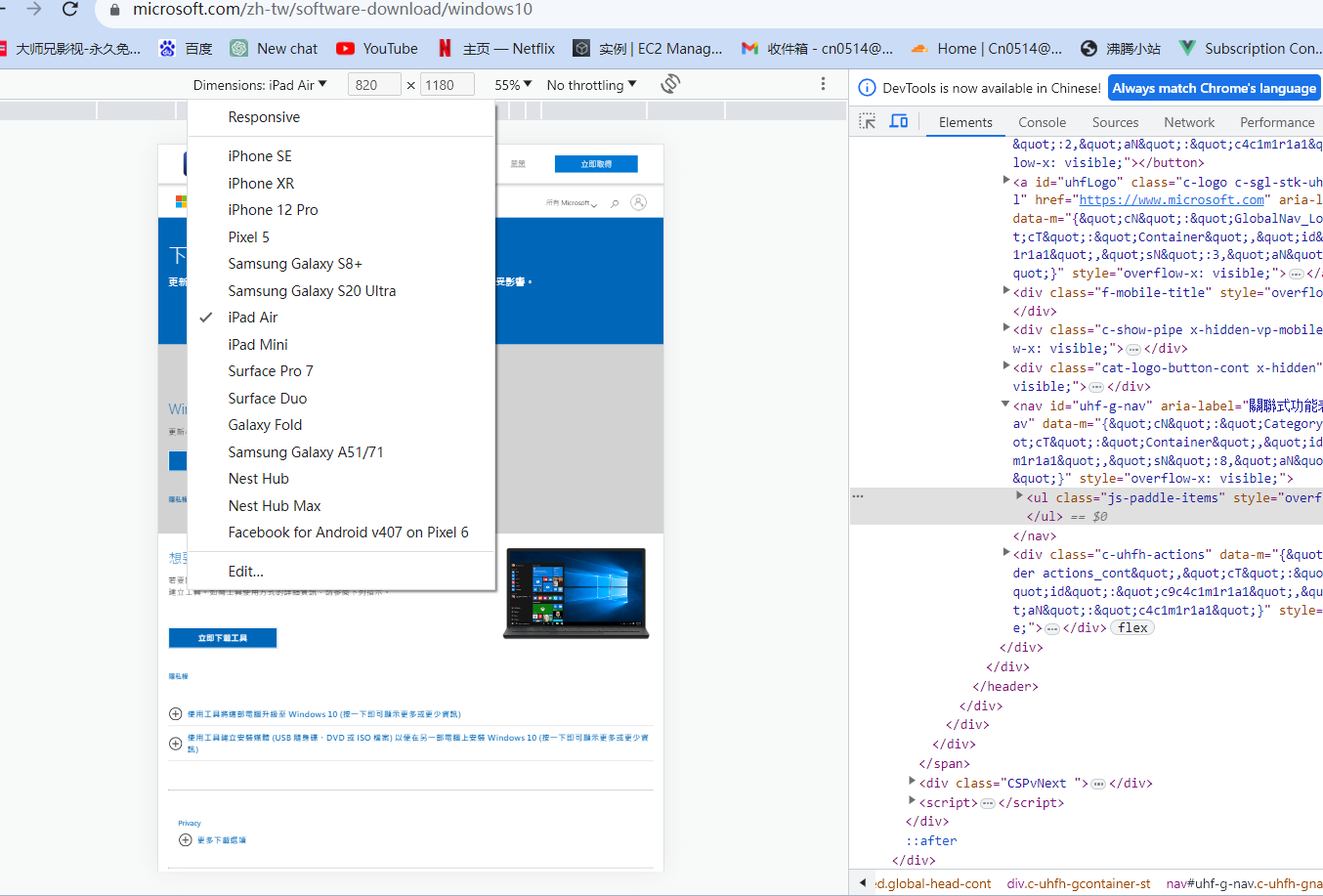Switch to the Console tab

click(1042, 122)
